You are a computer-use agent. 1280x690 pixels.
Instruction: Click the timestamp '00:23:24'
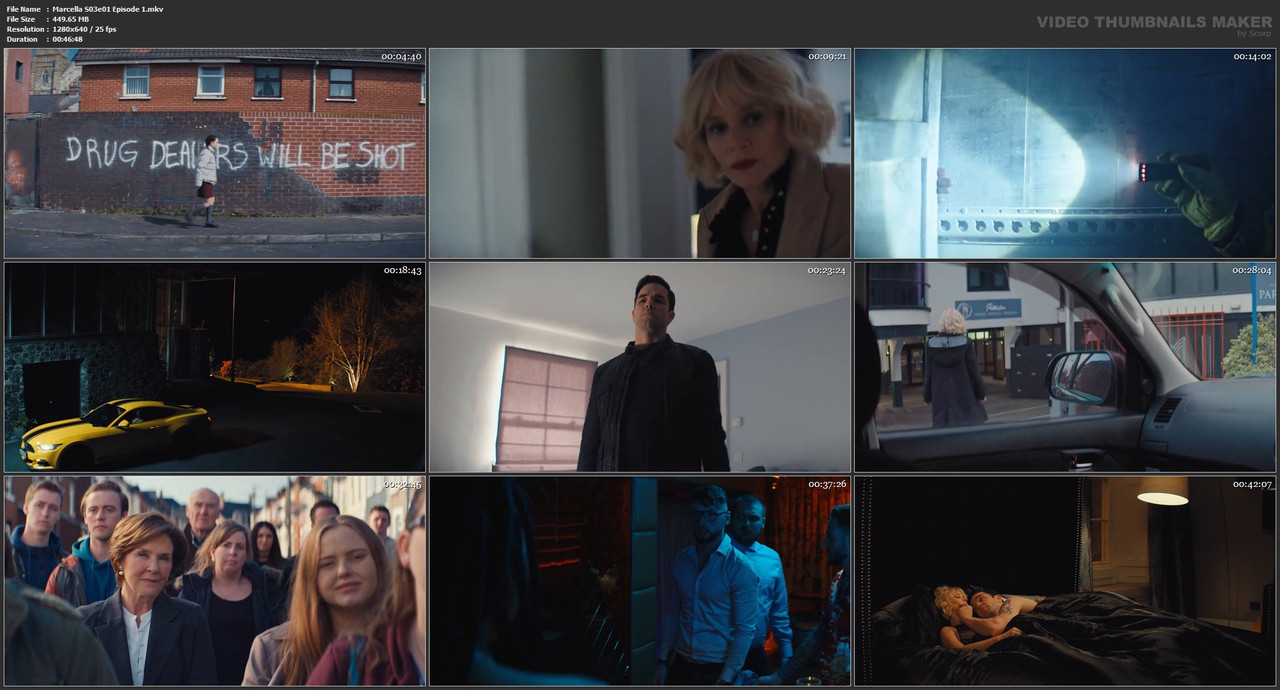(x=827, y=271)
